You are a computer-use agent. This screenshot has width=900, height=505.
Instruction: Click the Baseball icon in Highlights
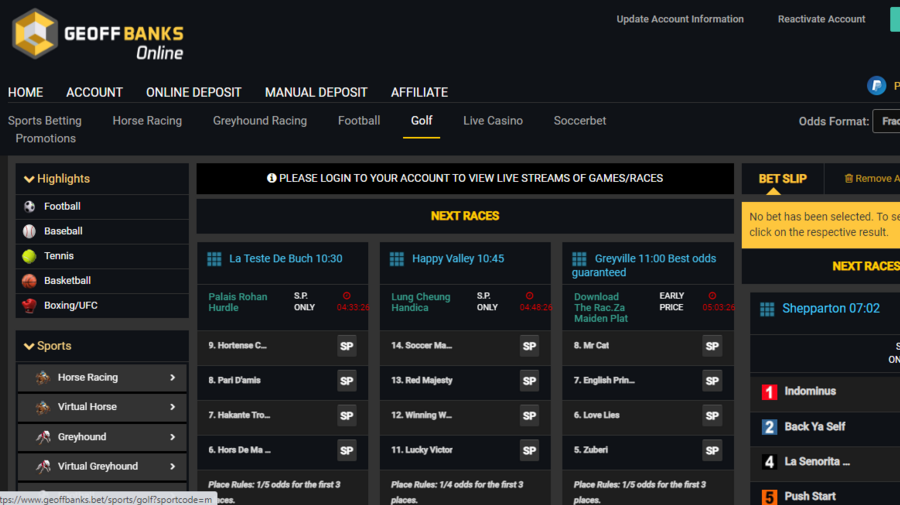(29, 231)
